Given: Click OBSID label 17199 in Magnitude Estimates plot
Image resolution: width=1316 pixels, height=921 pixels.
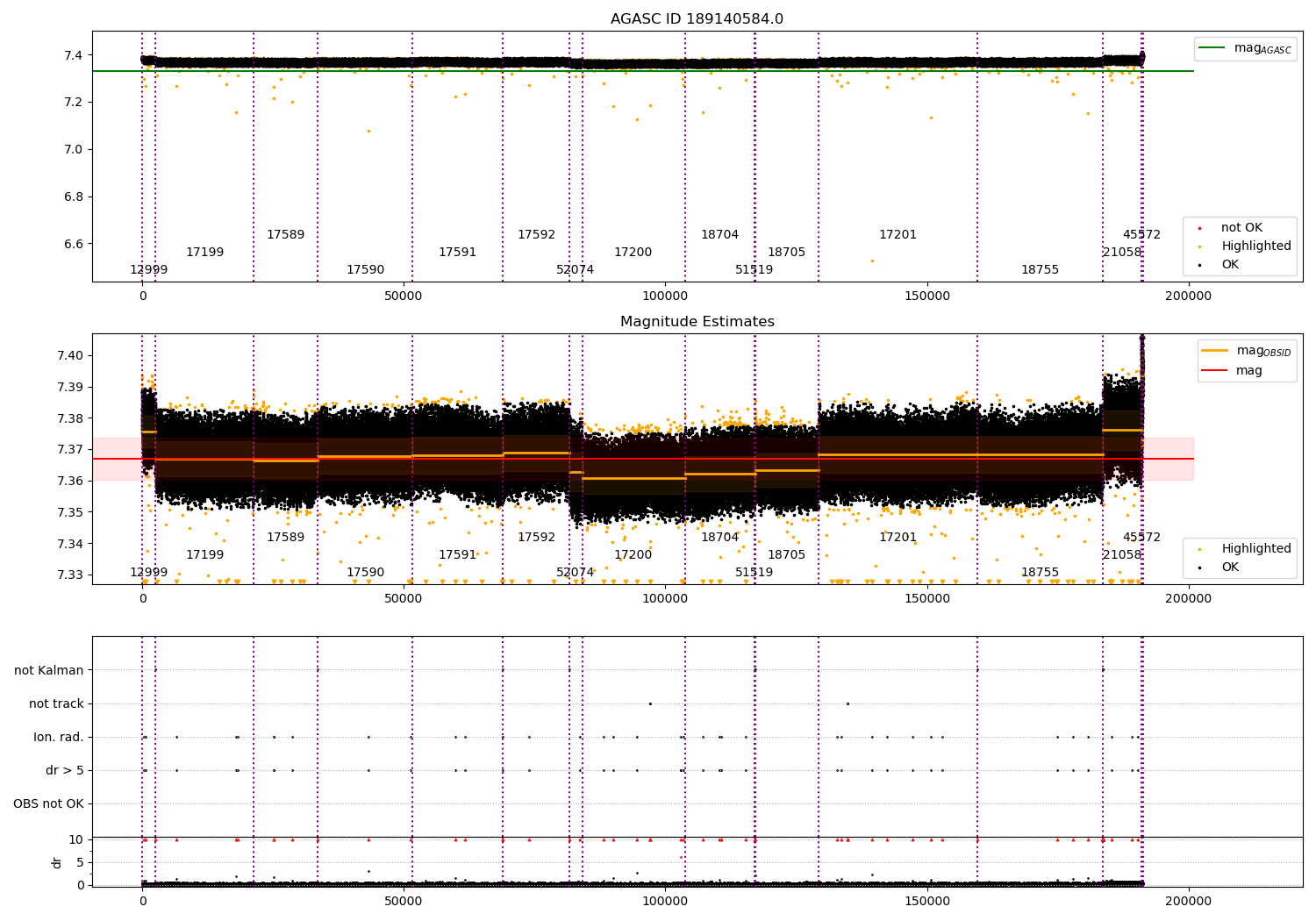Looking at the screenshot, I should click(204, 555).
